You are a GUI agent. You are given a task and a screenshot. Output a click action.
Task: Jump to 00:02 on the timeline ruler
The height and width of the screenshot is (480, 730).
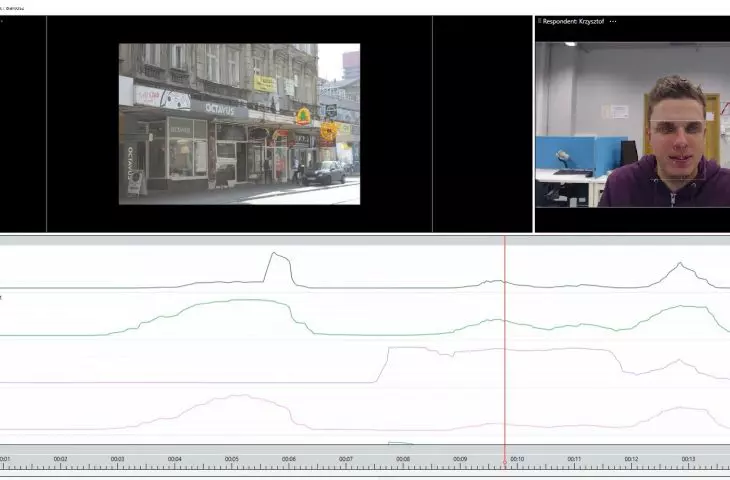point(60,459)
